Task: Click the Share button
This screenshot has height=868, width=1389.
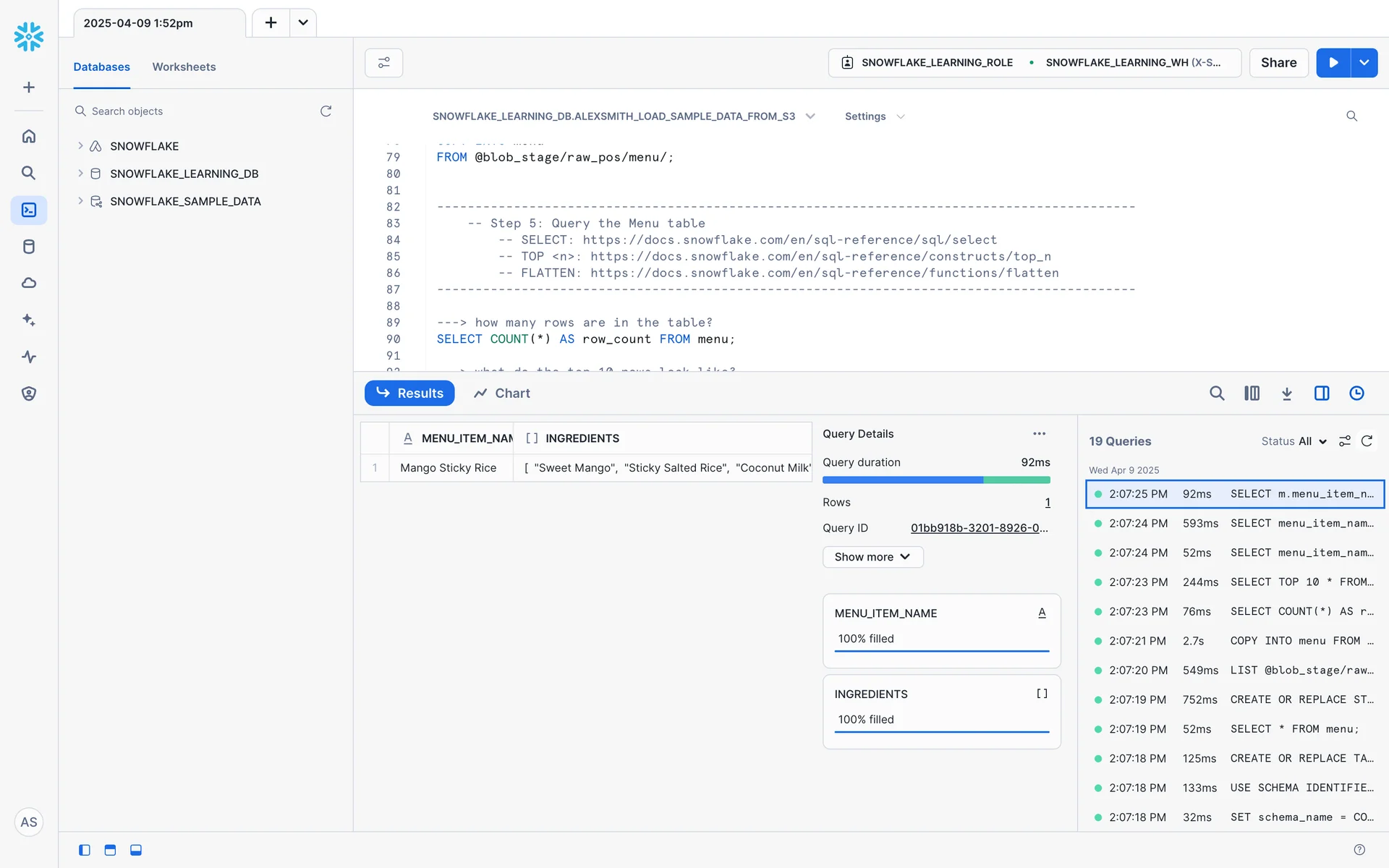Action: (x=1278, y=63)
